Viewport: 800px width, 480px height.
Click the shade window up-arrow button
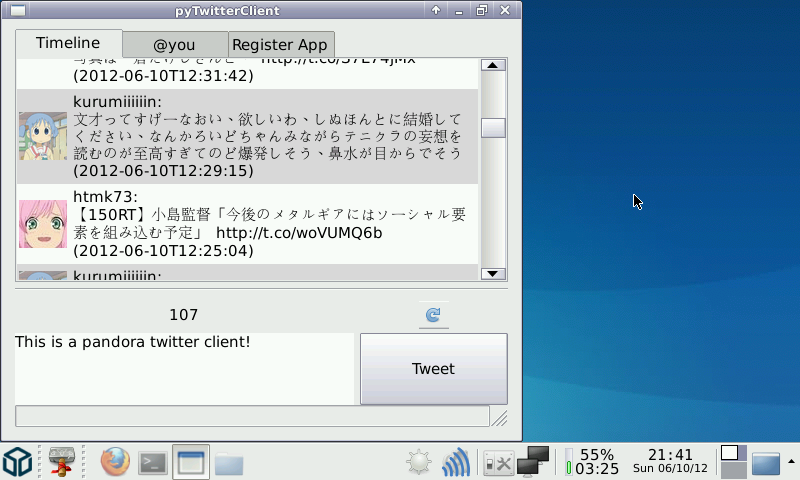pyautogui.click(x=436, y=11)
